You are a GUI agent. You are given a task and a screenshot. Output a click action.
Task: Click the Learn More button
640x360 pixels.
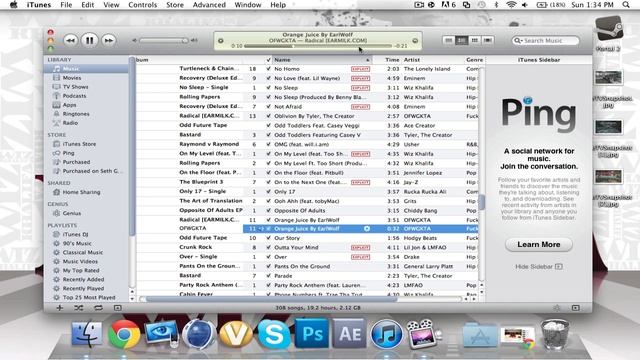[539, 244]
